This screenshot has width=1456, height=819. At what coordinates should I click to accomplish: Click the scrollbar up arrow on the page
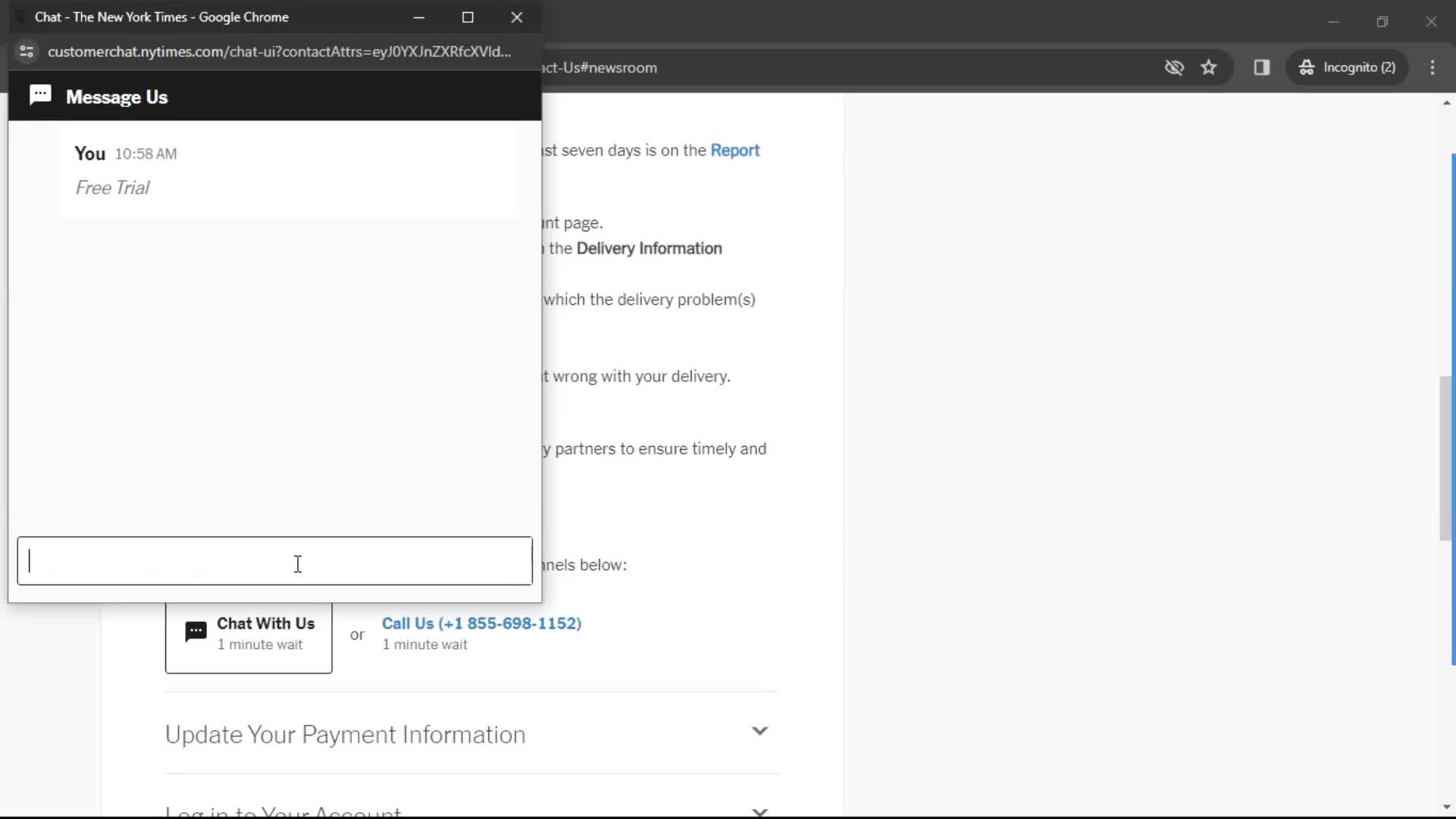click(1446, 102)
